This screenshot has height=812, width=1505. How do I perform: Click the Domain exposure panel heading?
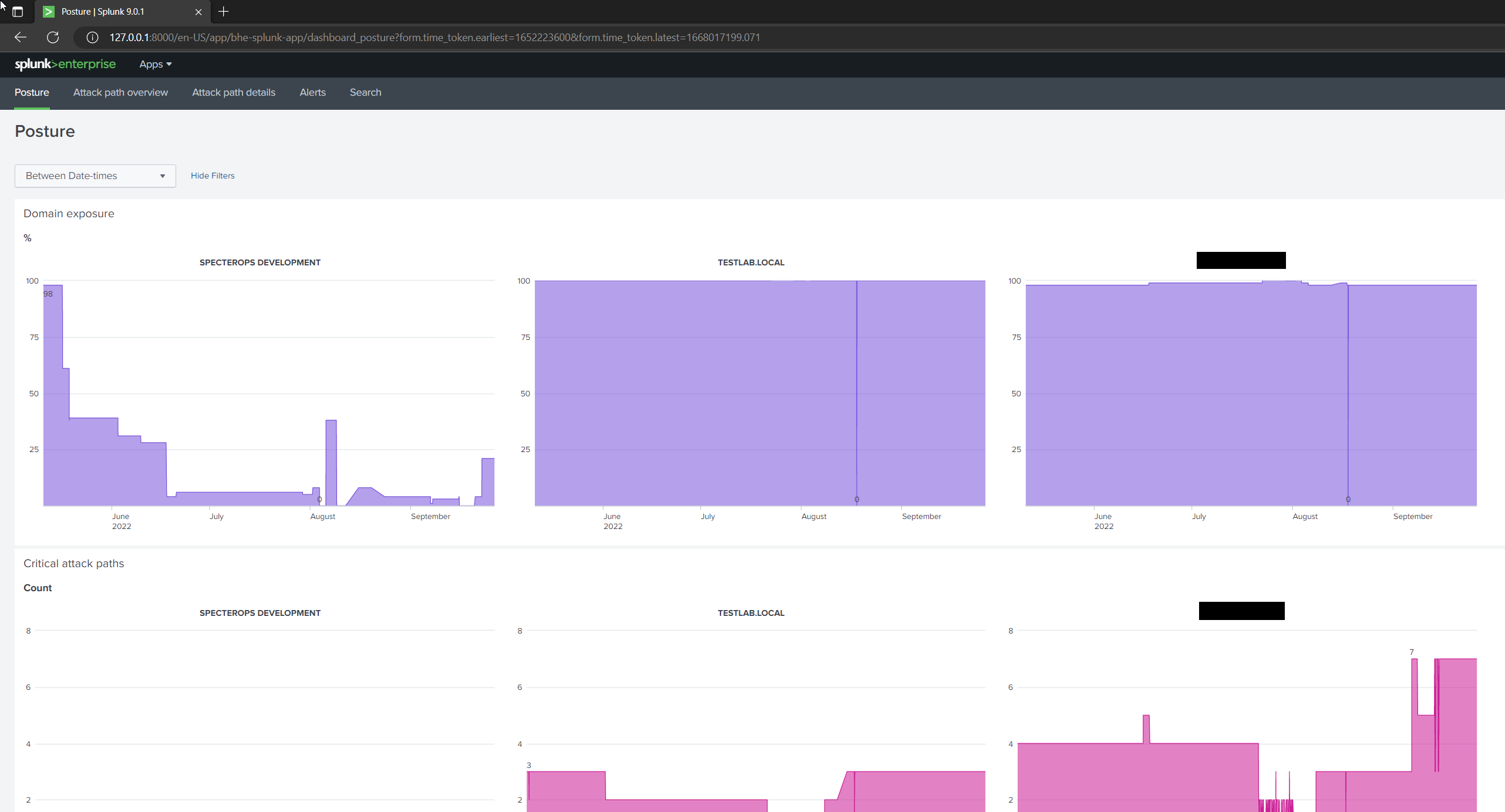pos(69,213)
